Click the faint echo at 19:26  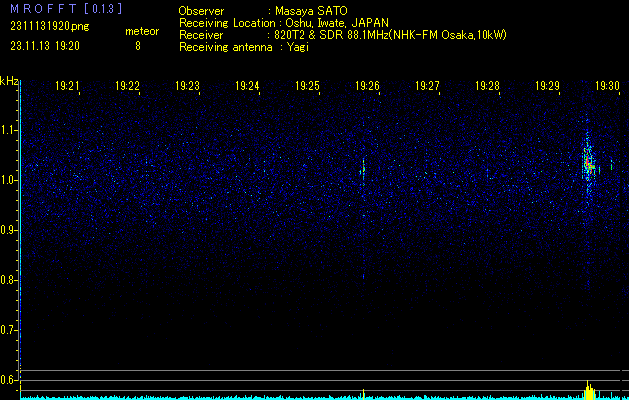363,170
